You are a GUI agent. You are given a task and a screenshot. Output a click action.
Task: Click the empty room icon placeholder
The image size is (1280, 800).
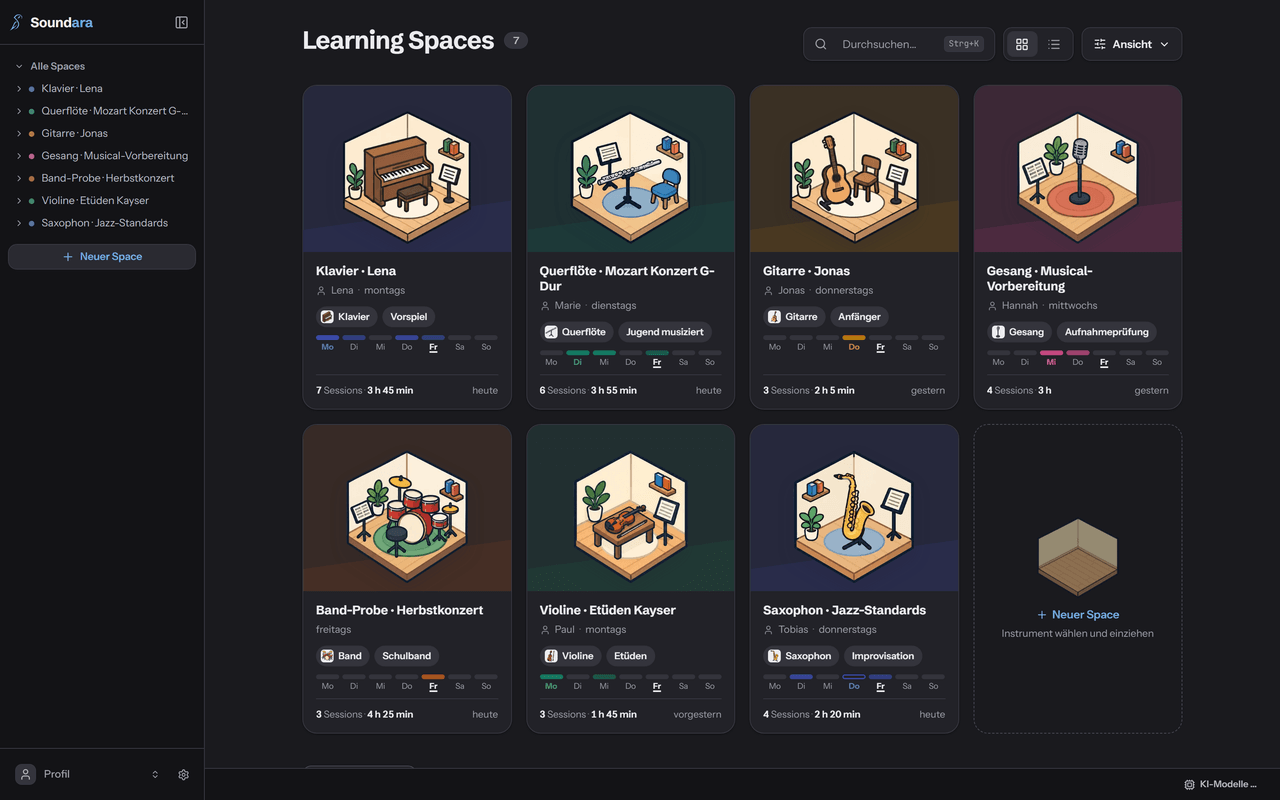point(1078,558)
